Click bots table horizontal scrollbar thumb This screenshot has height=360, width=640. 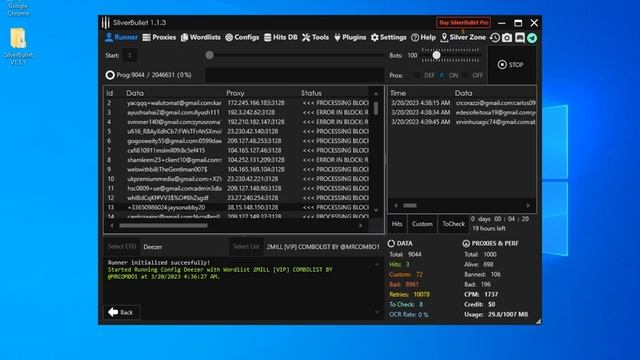tap(163, 225)
